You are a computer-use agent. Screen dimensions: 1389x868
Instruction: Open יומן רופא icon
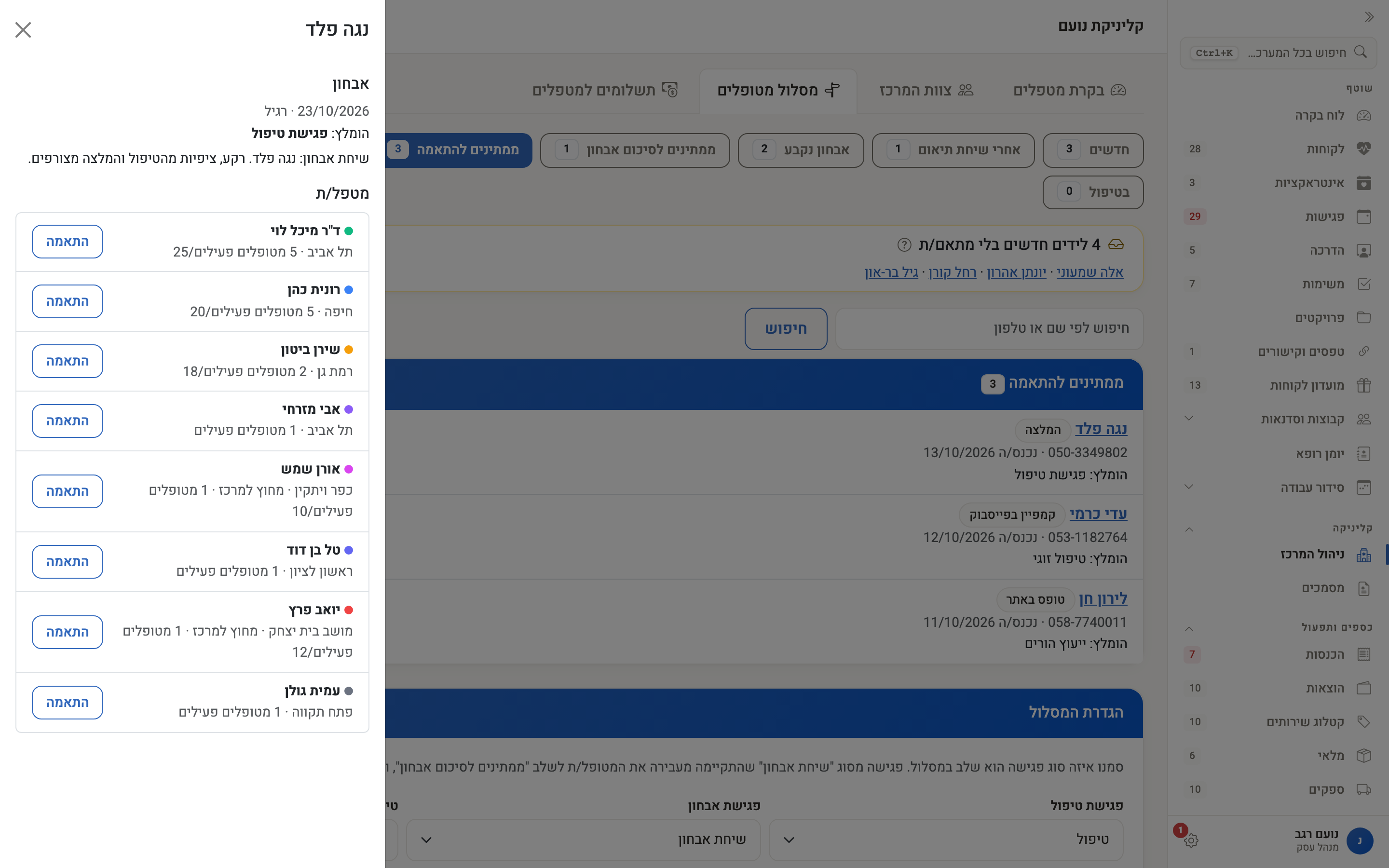click(1364, 454)
